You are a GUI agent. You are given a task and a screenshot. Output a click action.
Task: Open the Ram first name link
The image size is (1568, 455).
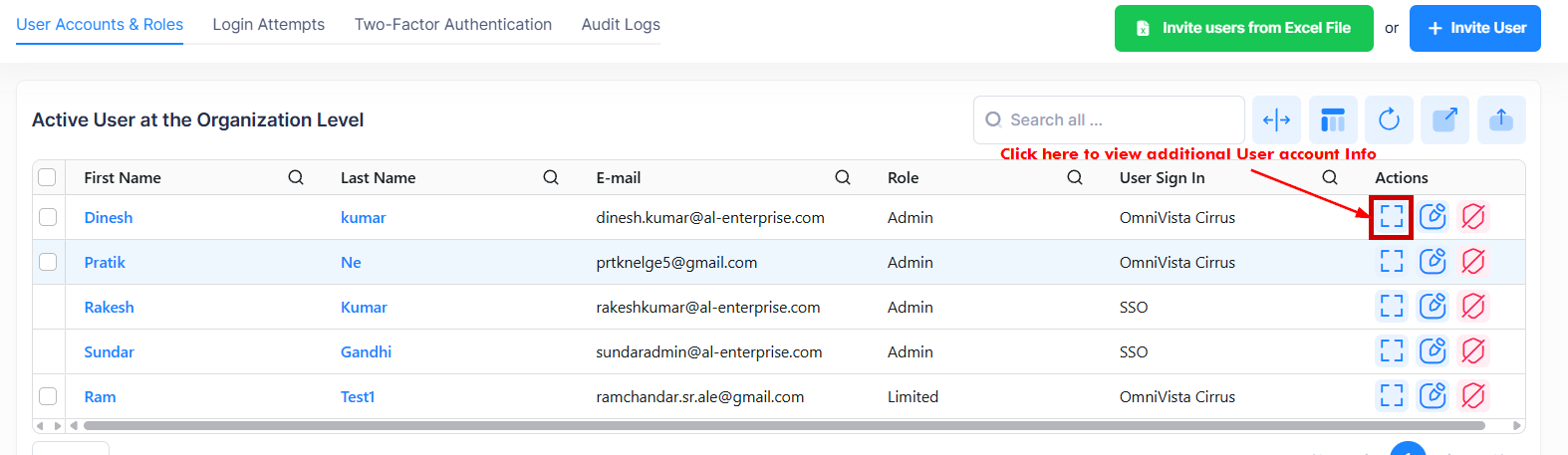tap(100, 396)
